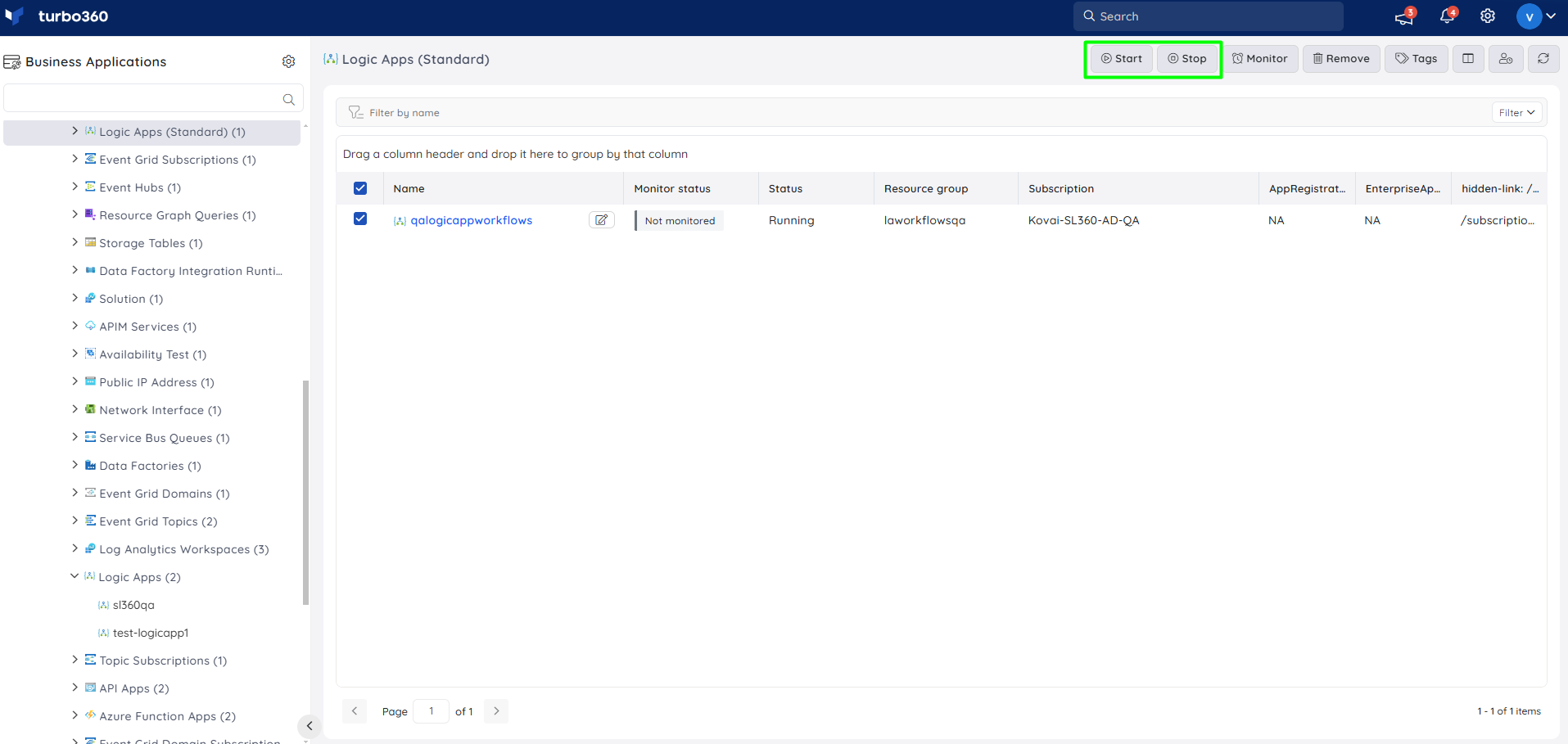Click the Azure Function Apps icon
Screen dimensions: 1568x744
click(x=91, y=715)
